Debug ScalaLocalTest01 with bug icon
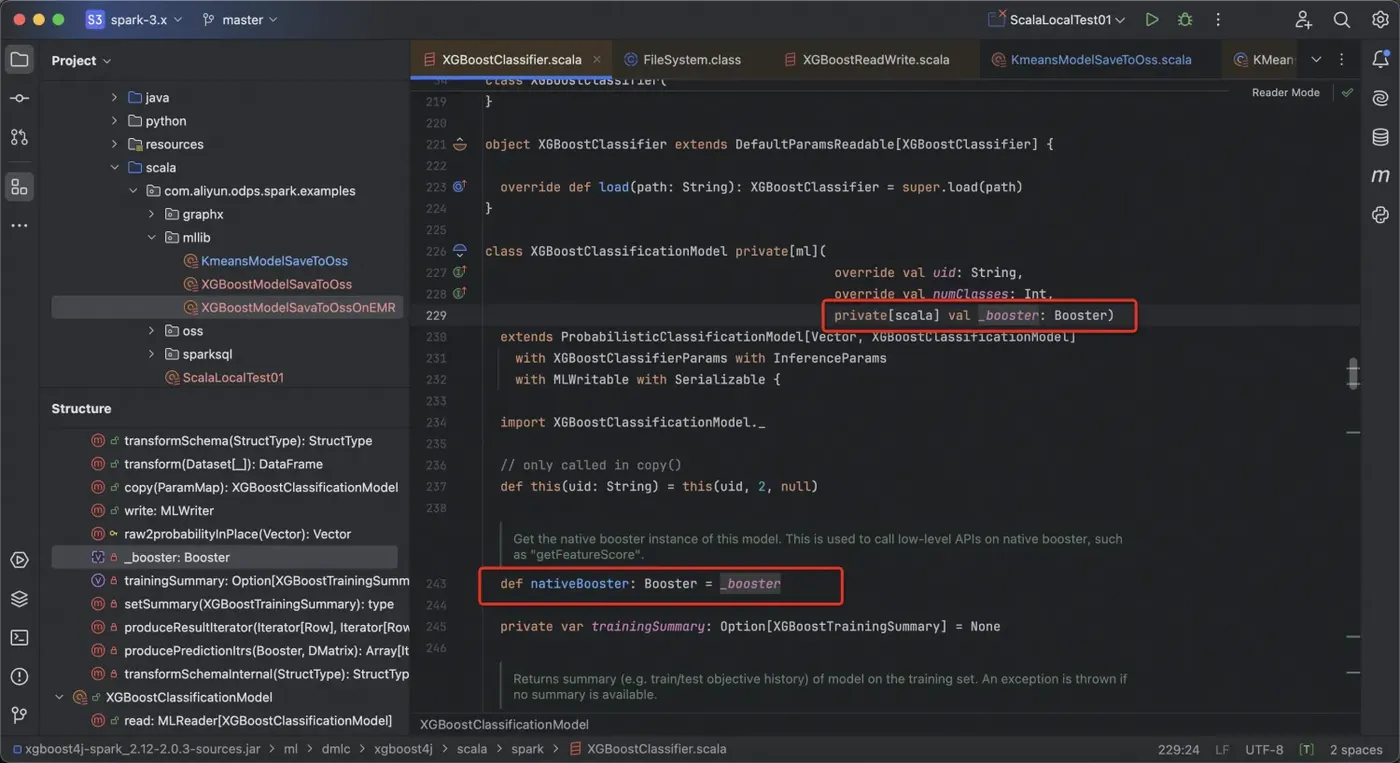 (x=1185, y=20)
